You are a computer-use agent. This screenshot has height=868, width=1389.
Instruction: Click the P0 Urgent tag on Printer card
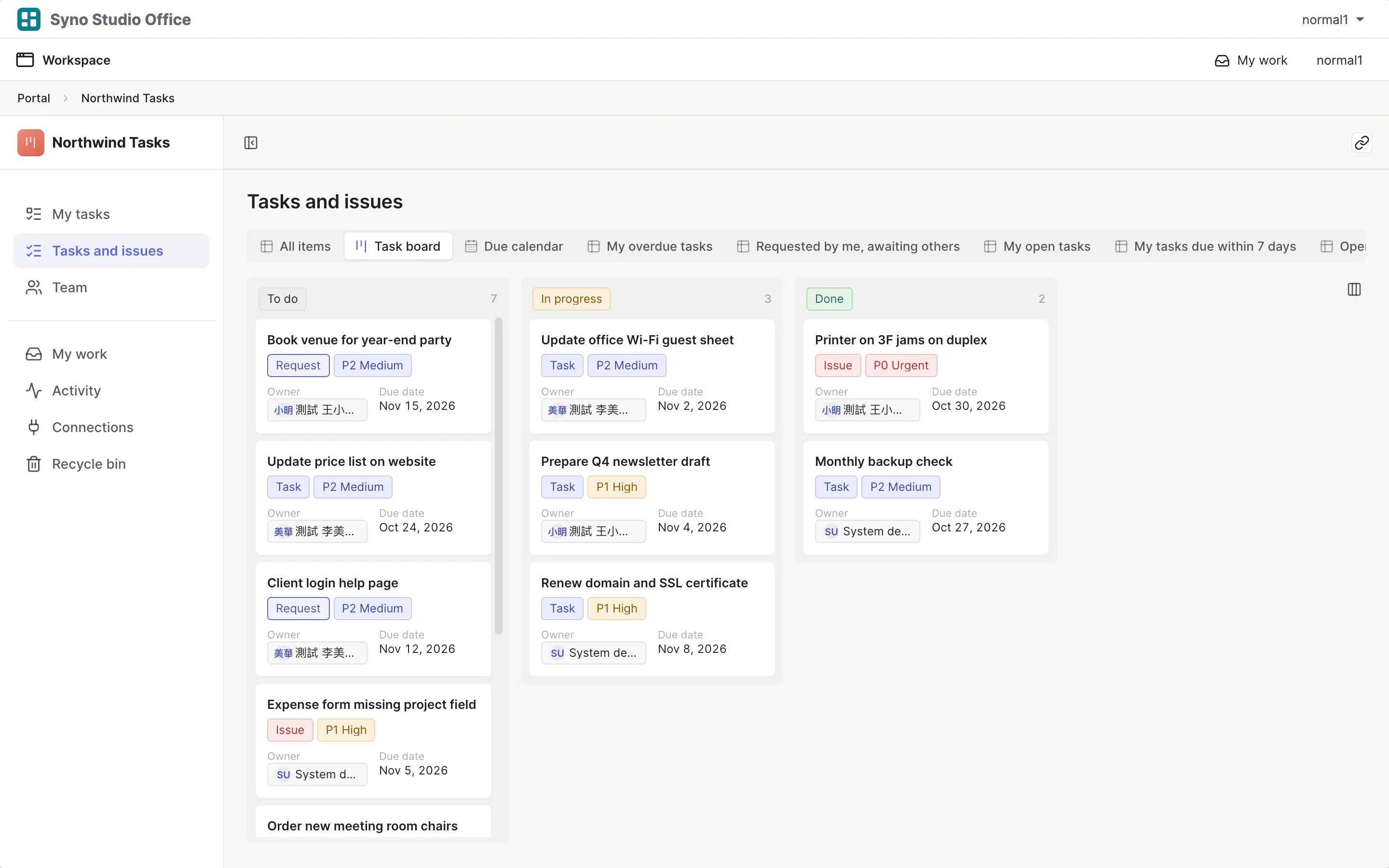[900, 366]
